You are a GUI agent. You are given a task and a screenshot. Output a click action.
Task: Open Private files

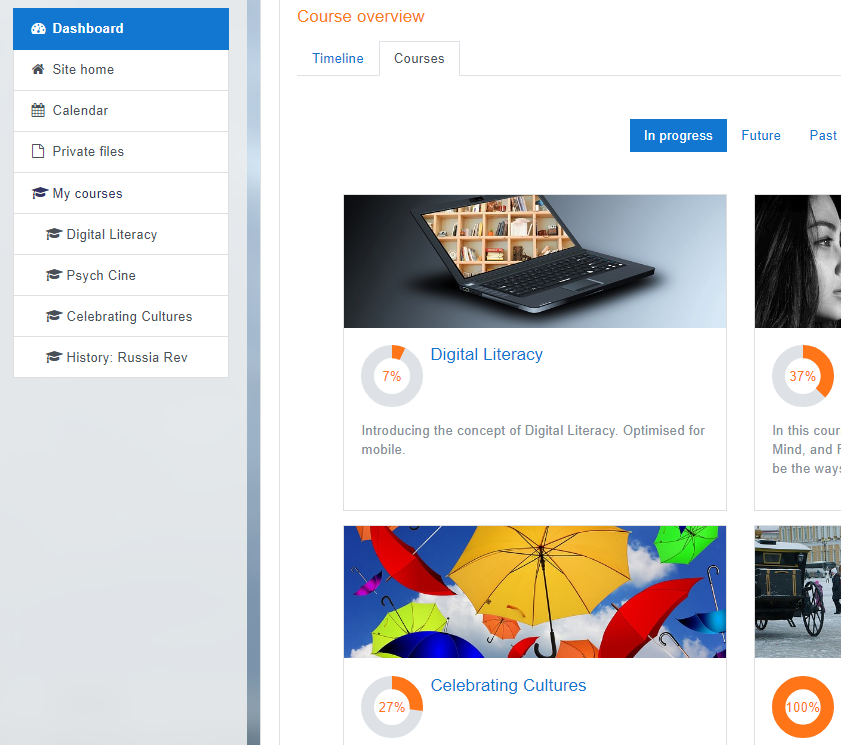121,152
